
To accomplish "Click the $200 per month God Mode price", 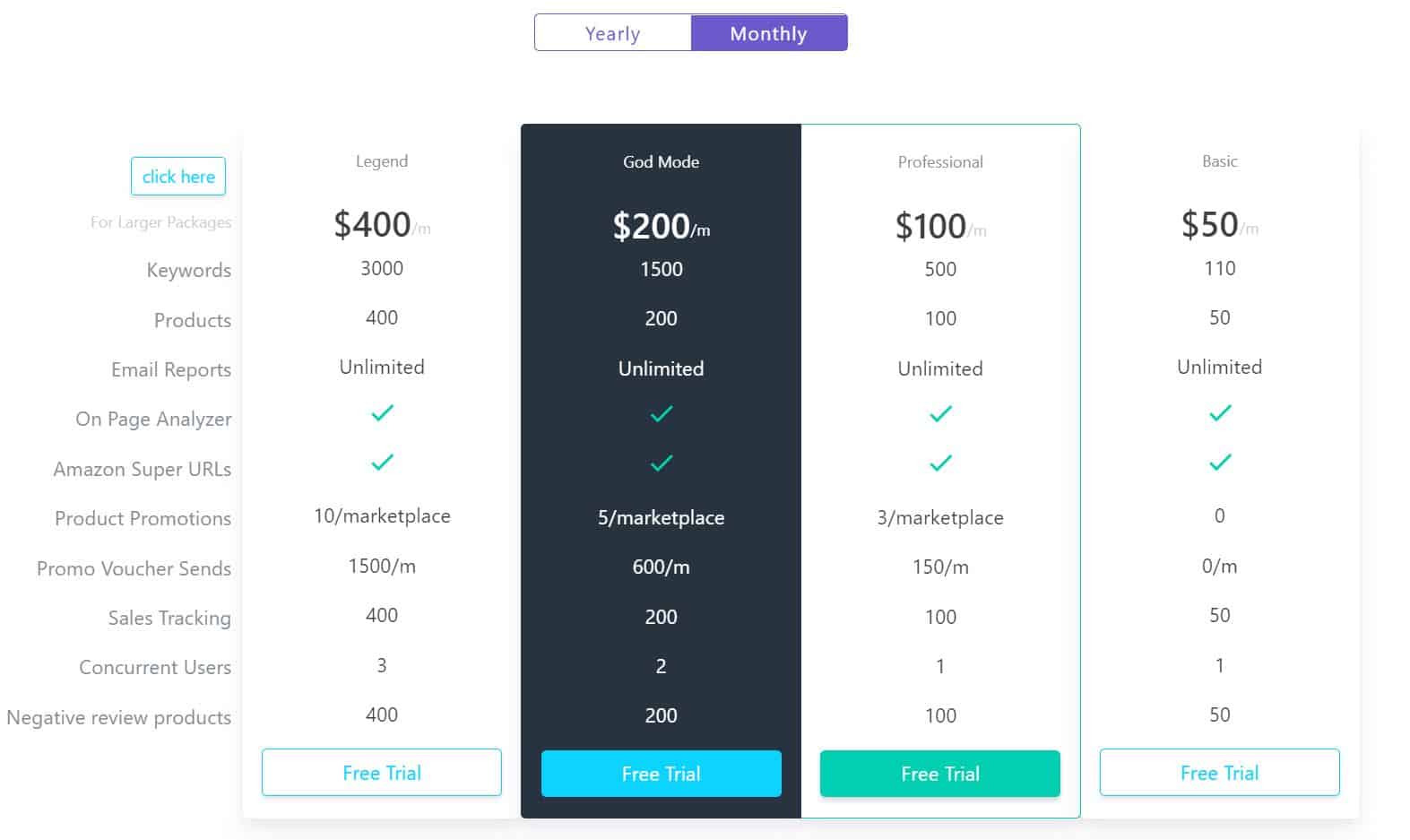I will [661, 226].
